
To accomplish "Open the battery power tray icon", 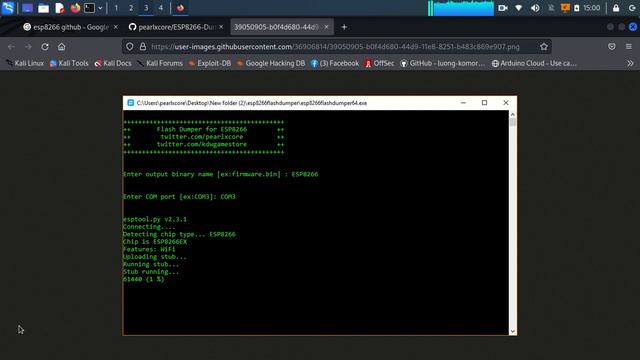I will point(577,8).
